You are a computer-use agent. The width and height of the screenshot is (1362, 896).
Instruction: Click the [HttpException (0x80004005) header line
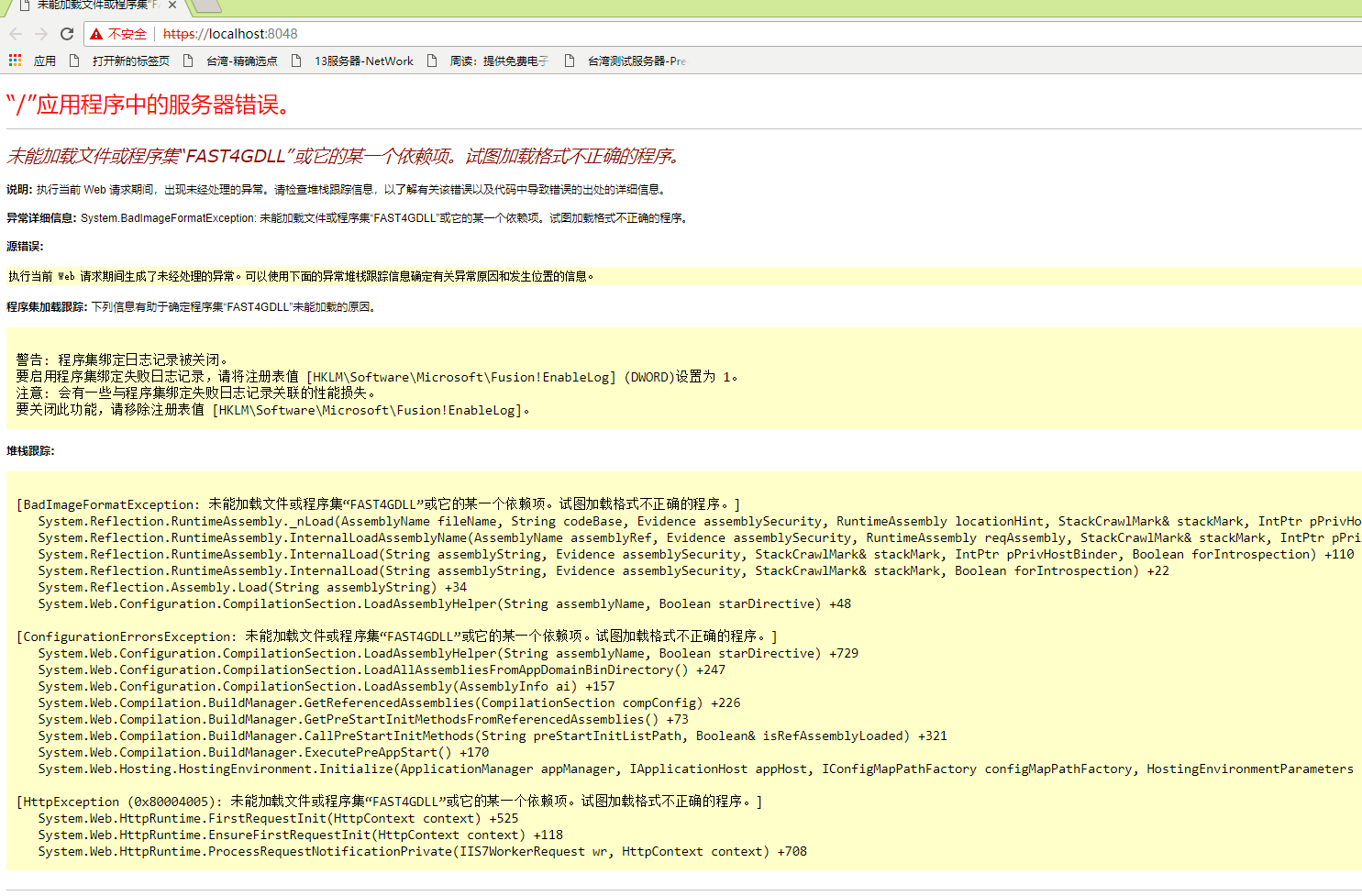[x=390, y=802]
